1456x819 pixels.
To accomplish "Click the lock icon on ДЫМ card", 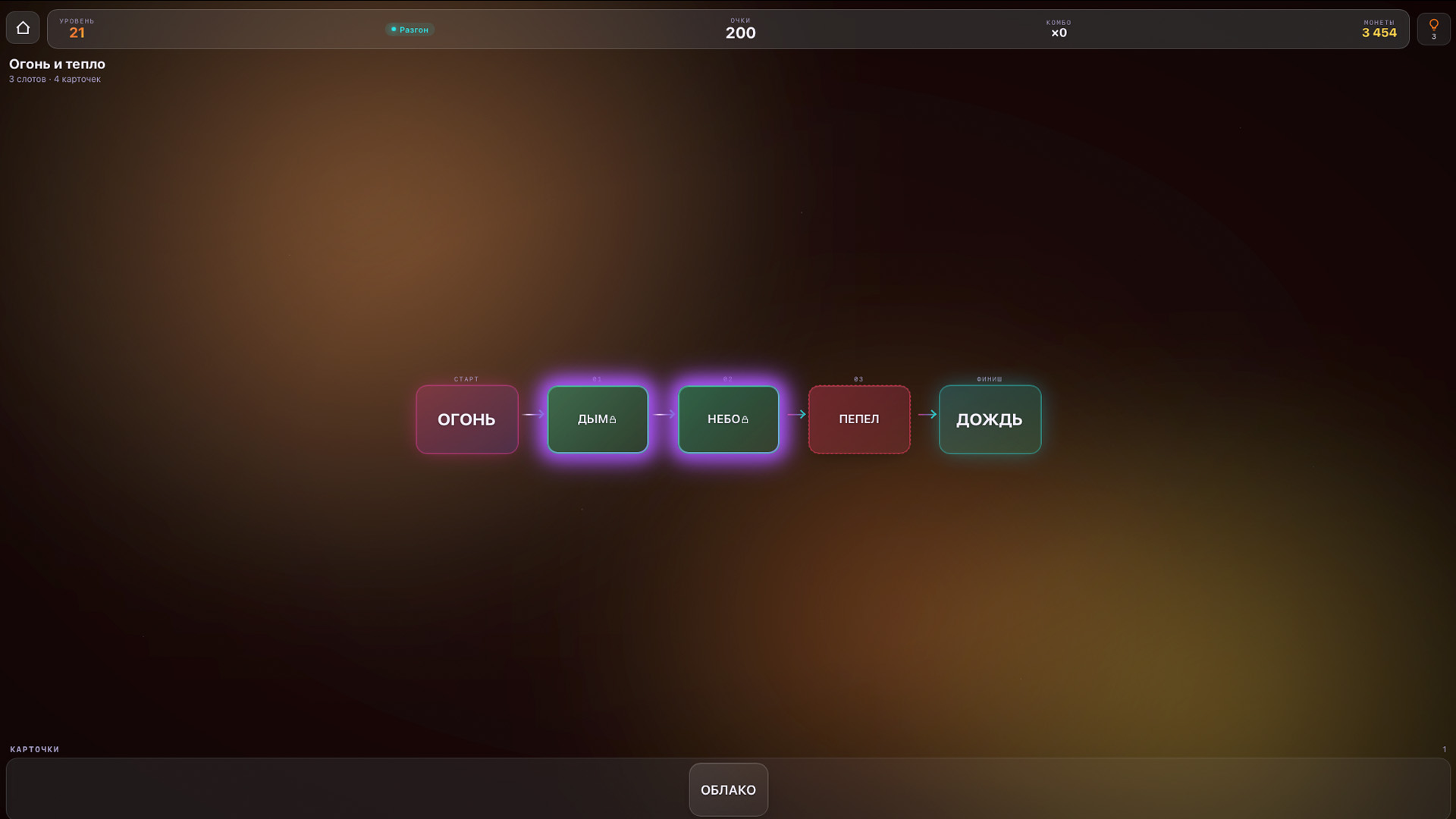I will point(613,419).
